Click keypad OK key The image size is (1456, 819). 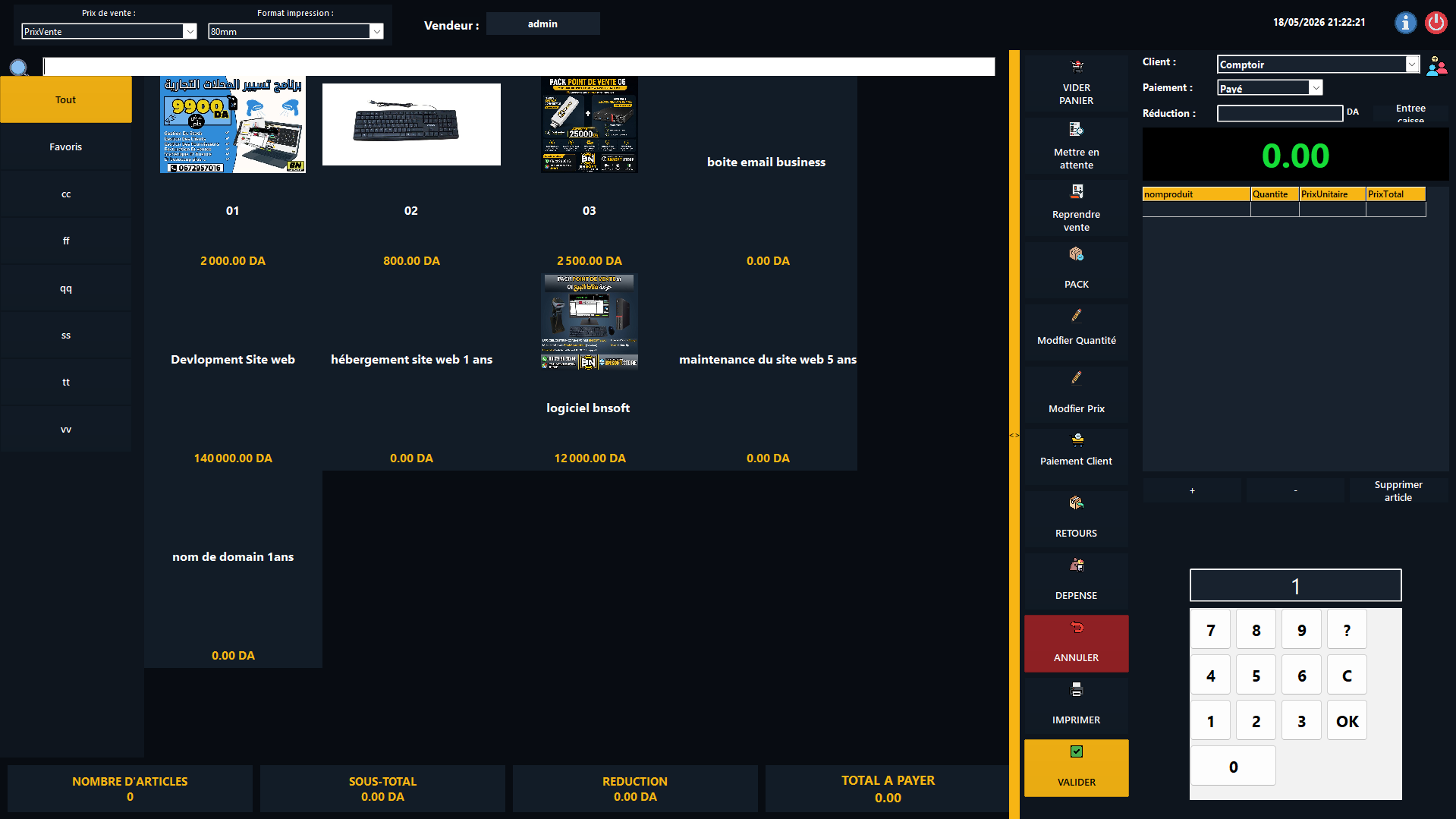[1347, 720]
